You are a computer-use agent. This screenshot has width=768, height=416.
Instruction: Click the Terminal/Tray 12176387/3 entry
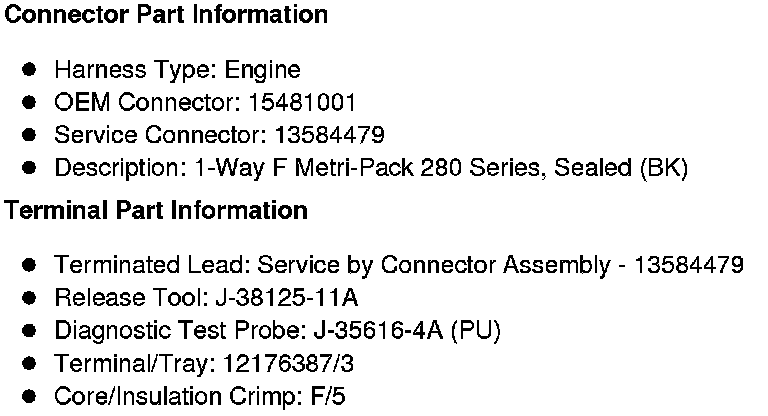[204, 364]
